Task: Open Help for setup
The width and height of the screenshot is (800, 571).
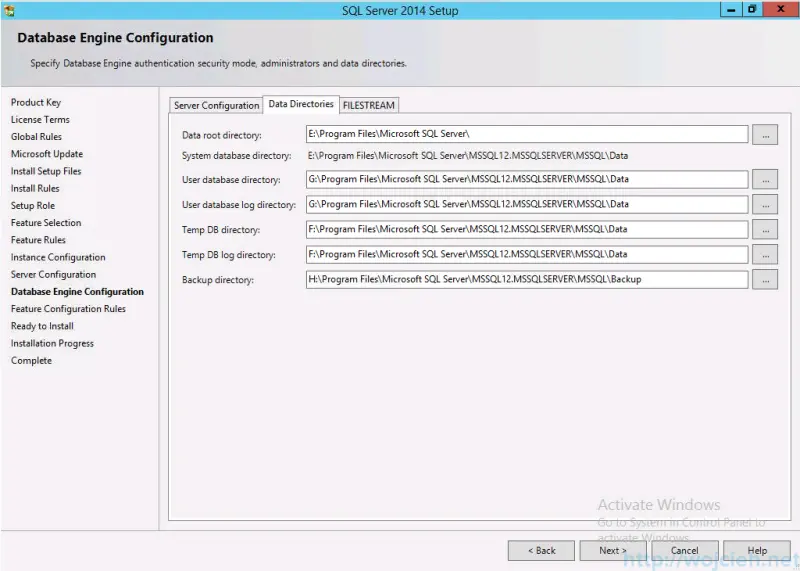Action: pos(757,551)
